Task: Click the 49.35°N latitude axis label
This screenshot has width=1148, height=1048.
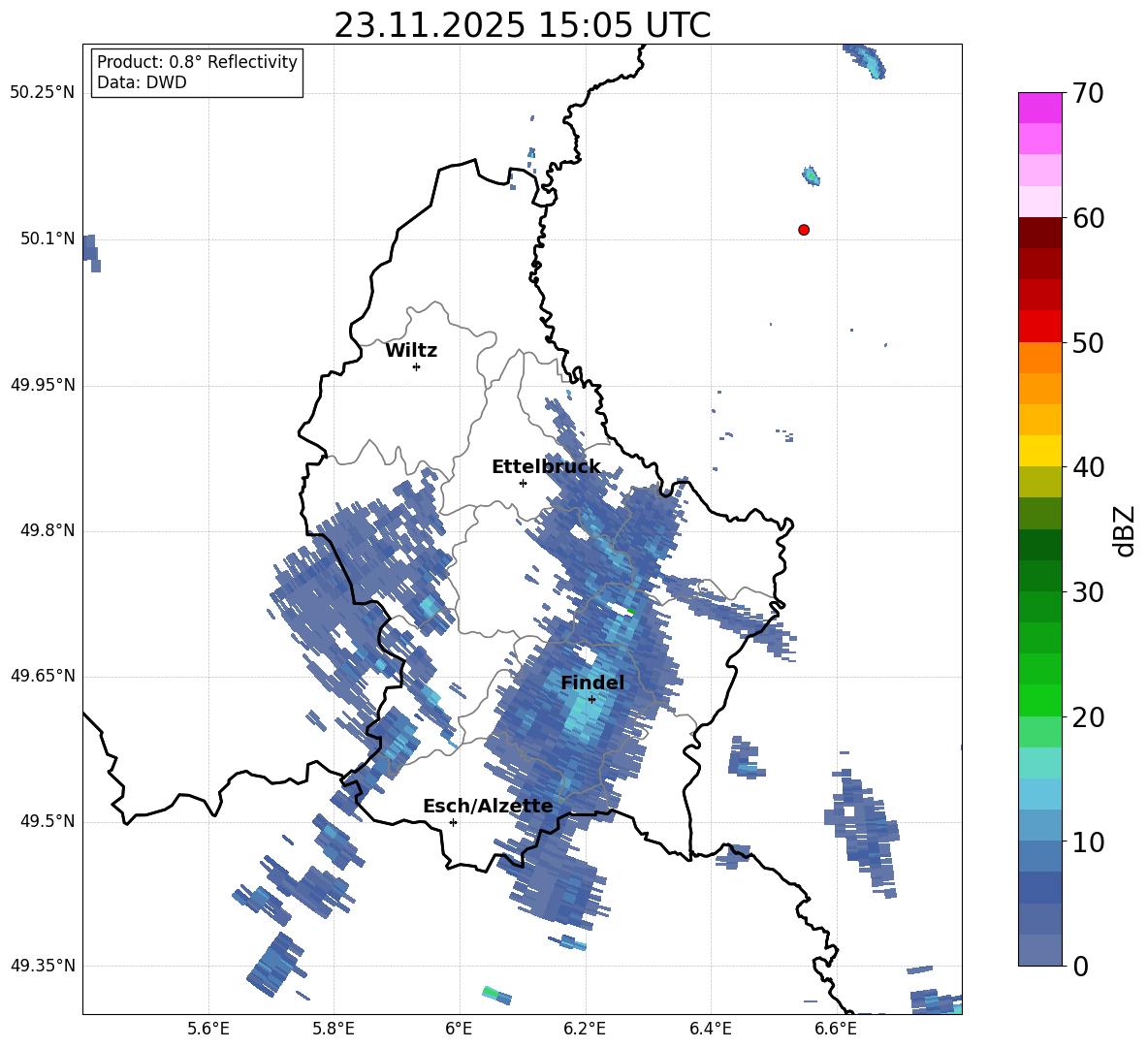Action: [43, 966]
